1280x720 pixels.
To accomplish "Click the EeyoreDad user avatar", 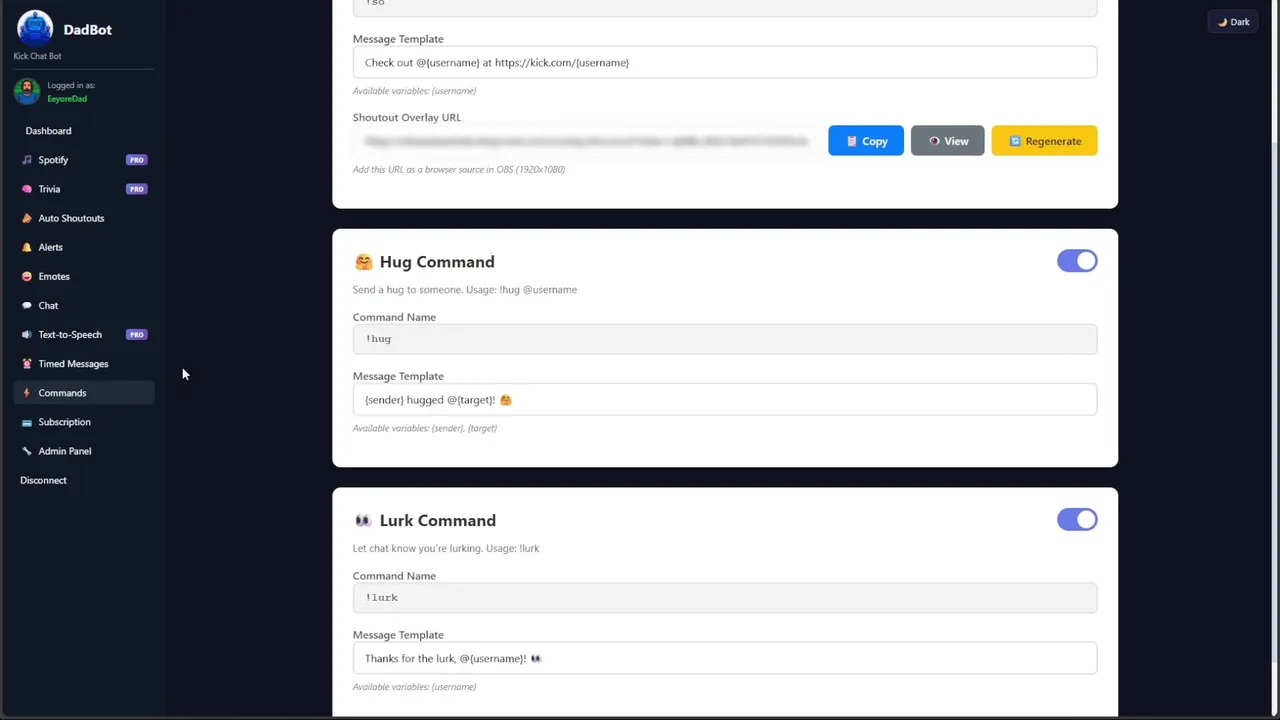I will pos(27,92).
